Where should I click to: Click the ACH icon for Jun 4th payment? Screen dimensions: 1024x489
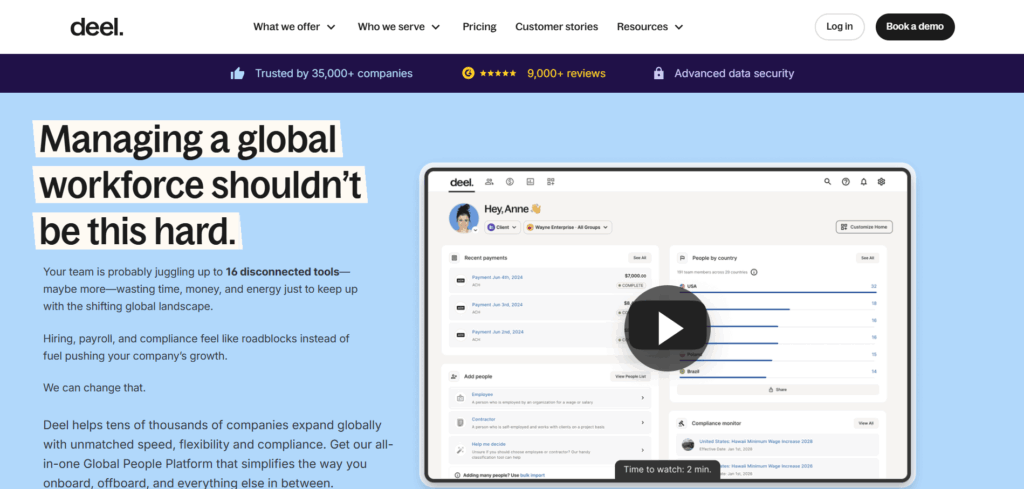pos(460,281)
